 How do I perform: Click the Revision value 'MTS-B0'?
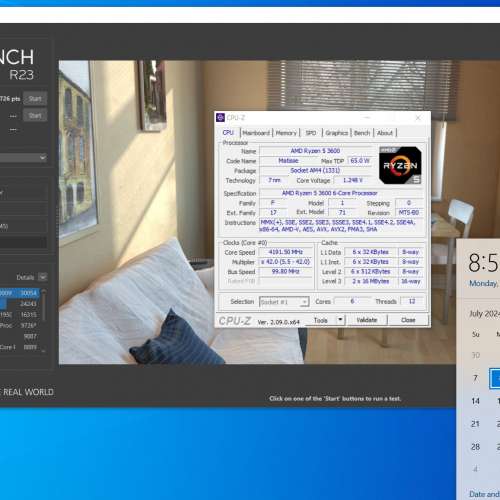(409, 212)
